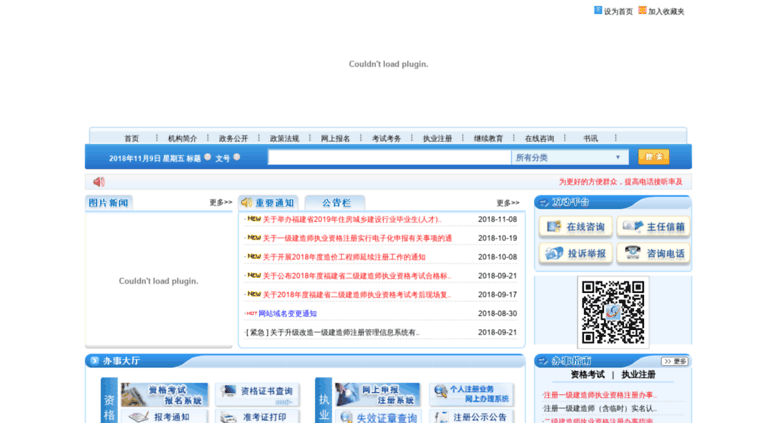
Task: Click the 加入收藏夹 bookmark icon
Action: click(x=642, y=10)
